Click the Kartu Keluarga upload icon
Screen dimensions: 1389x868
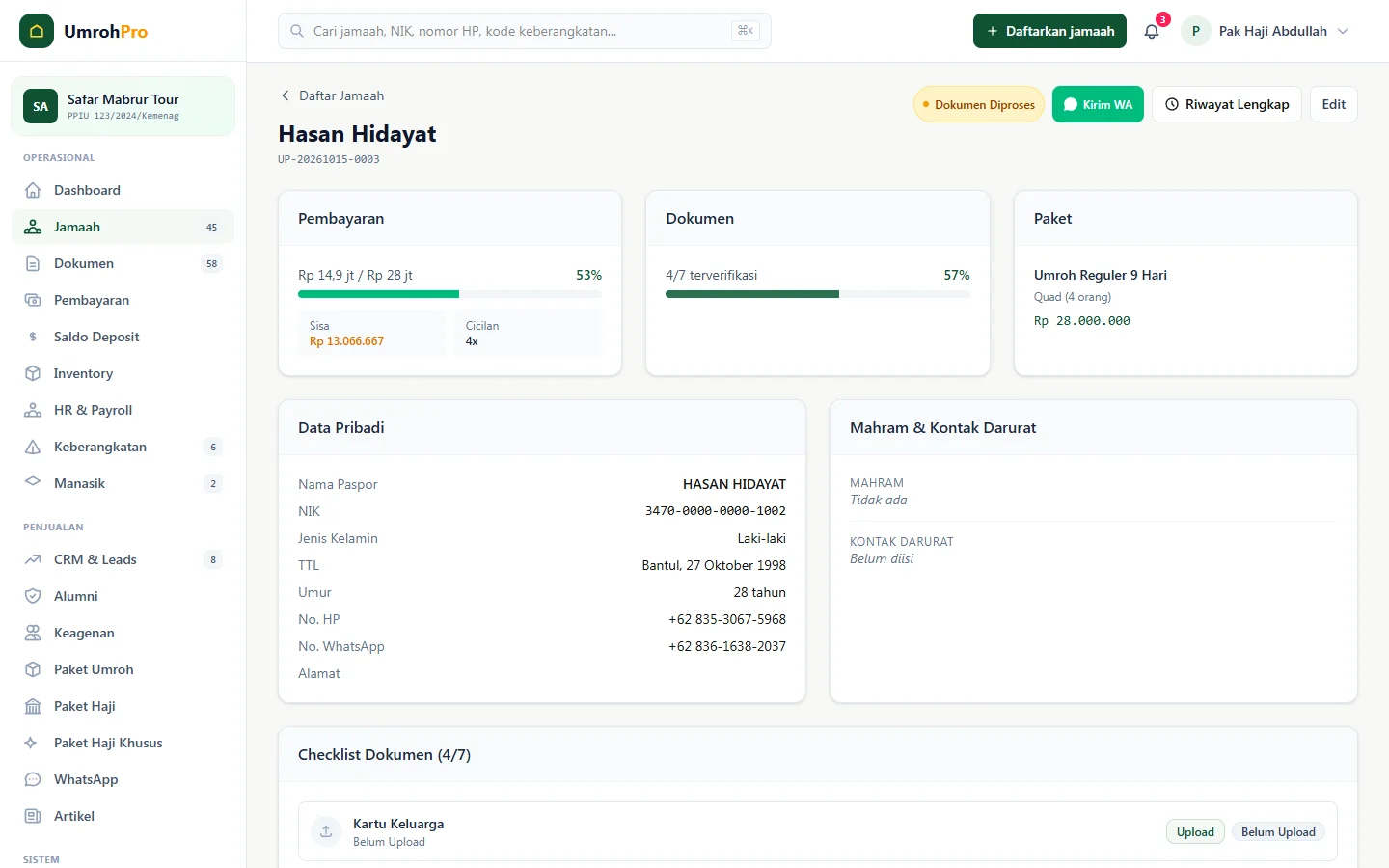point(326,831)
